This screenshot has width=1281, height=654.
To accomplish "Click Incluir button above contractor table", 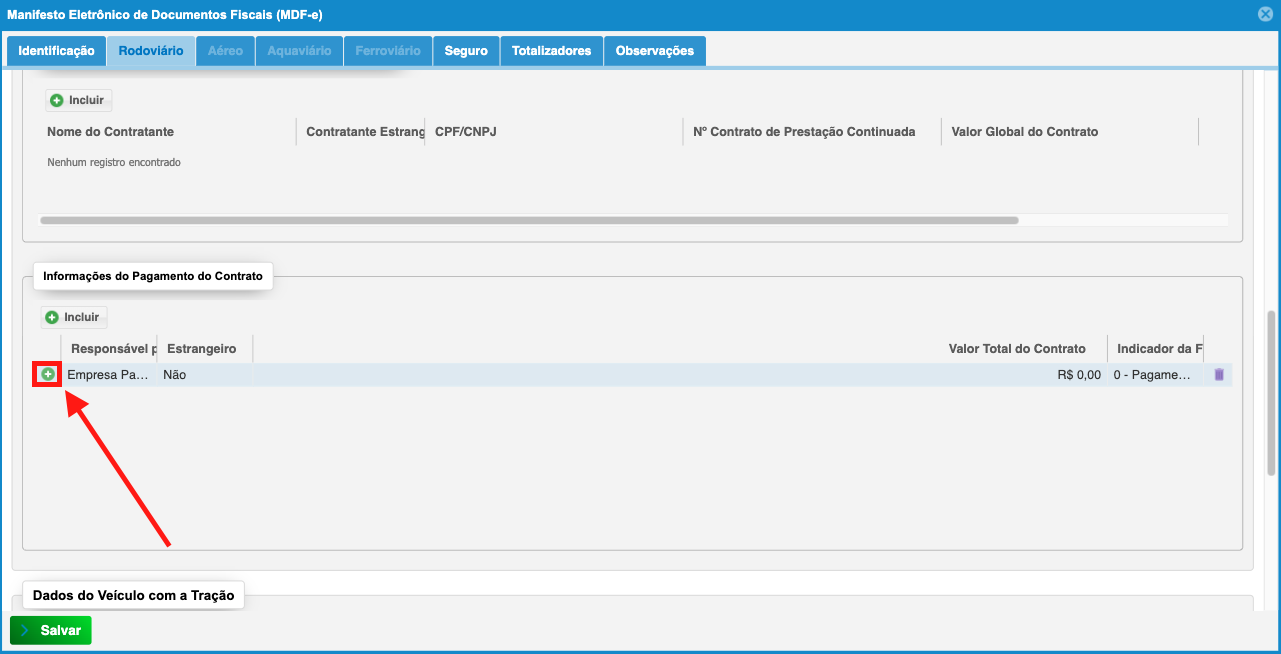I will (x=78, y=100).
